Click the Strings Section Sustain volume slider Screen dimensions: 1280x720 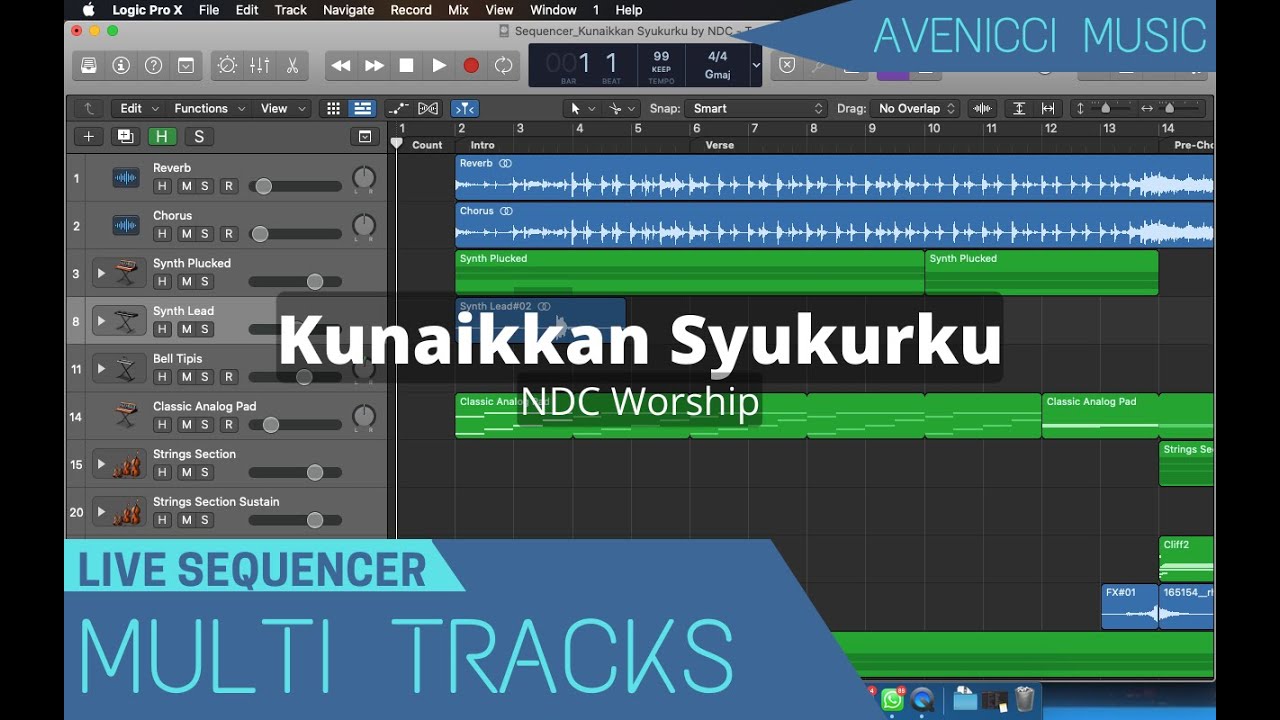coord(296,520)
